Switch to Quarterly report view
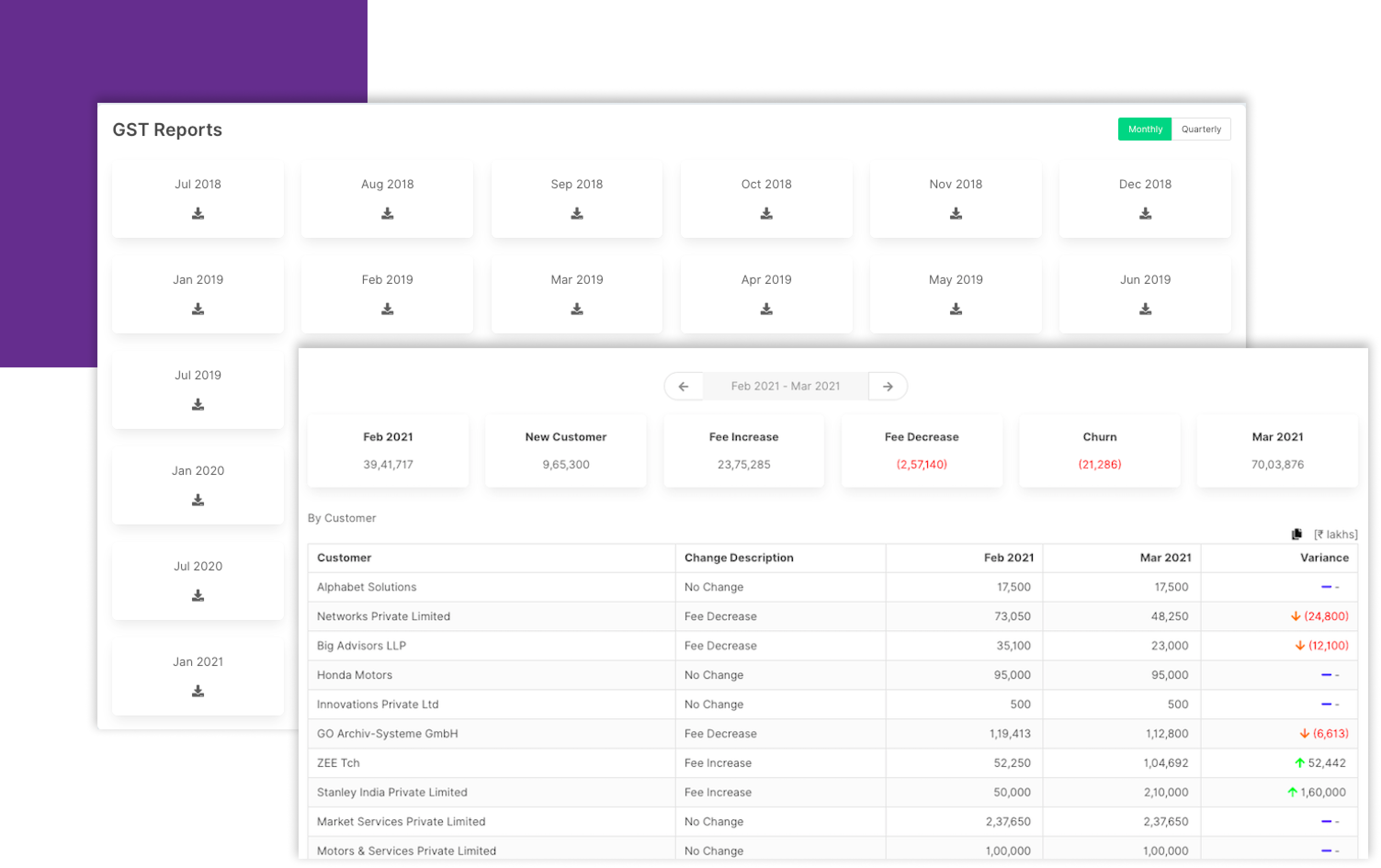The image size is (1381, 868). [1201, 129]
